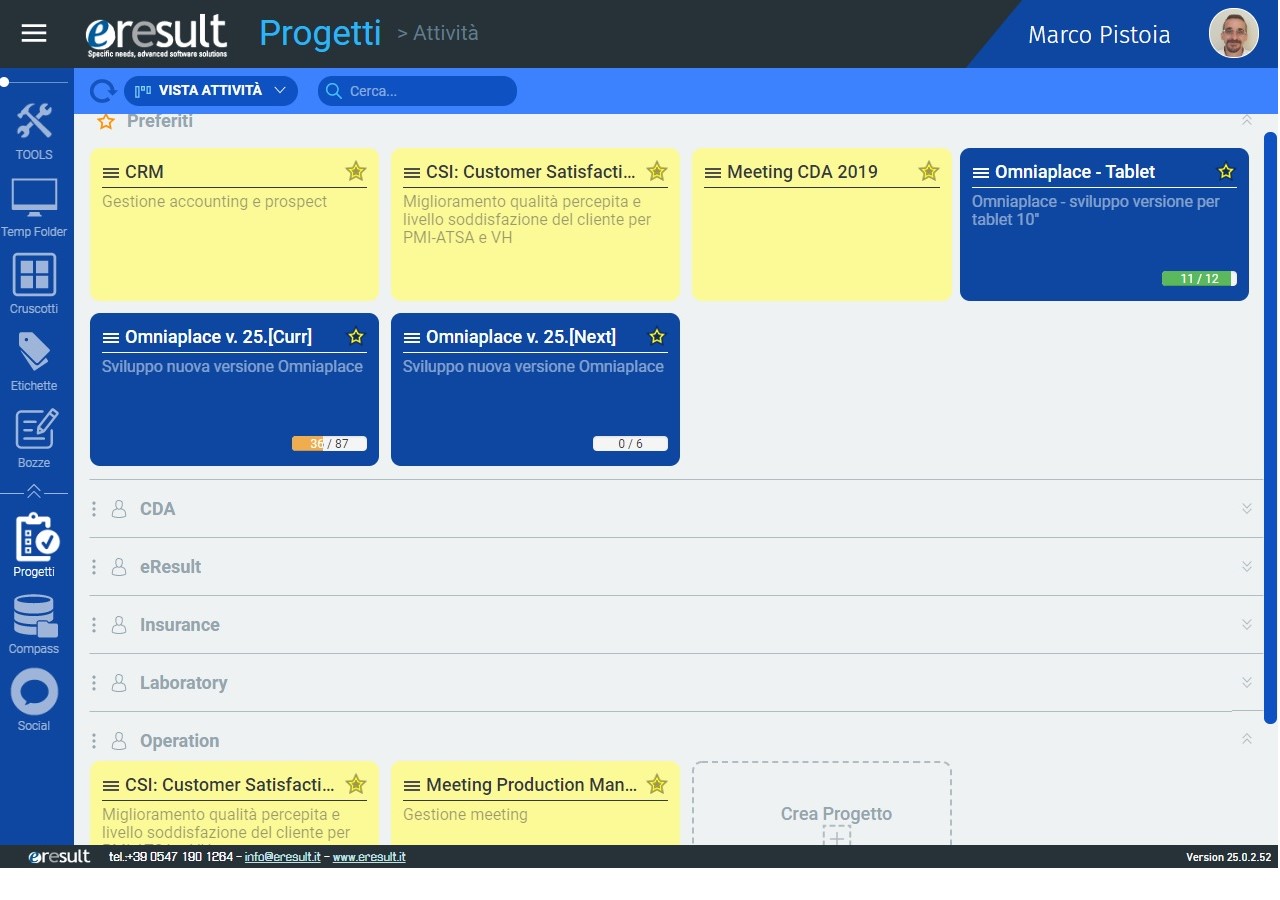The height and width of the screenshot is (900, 1280).
Task: Open the VISTA ATTIVITÀ dropdown
Action: pos(211,91)
